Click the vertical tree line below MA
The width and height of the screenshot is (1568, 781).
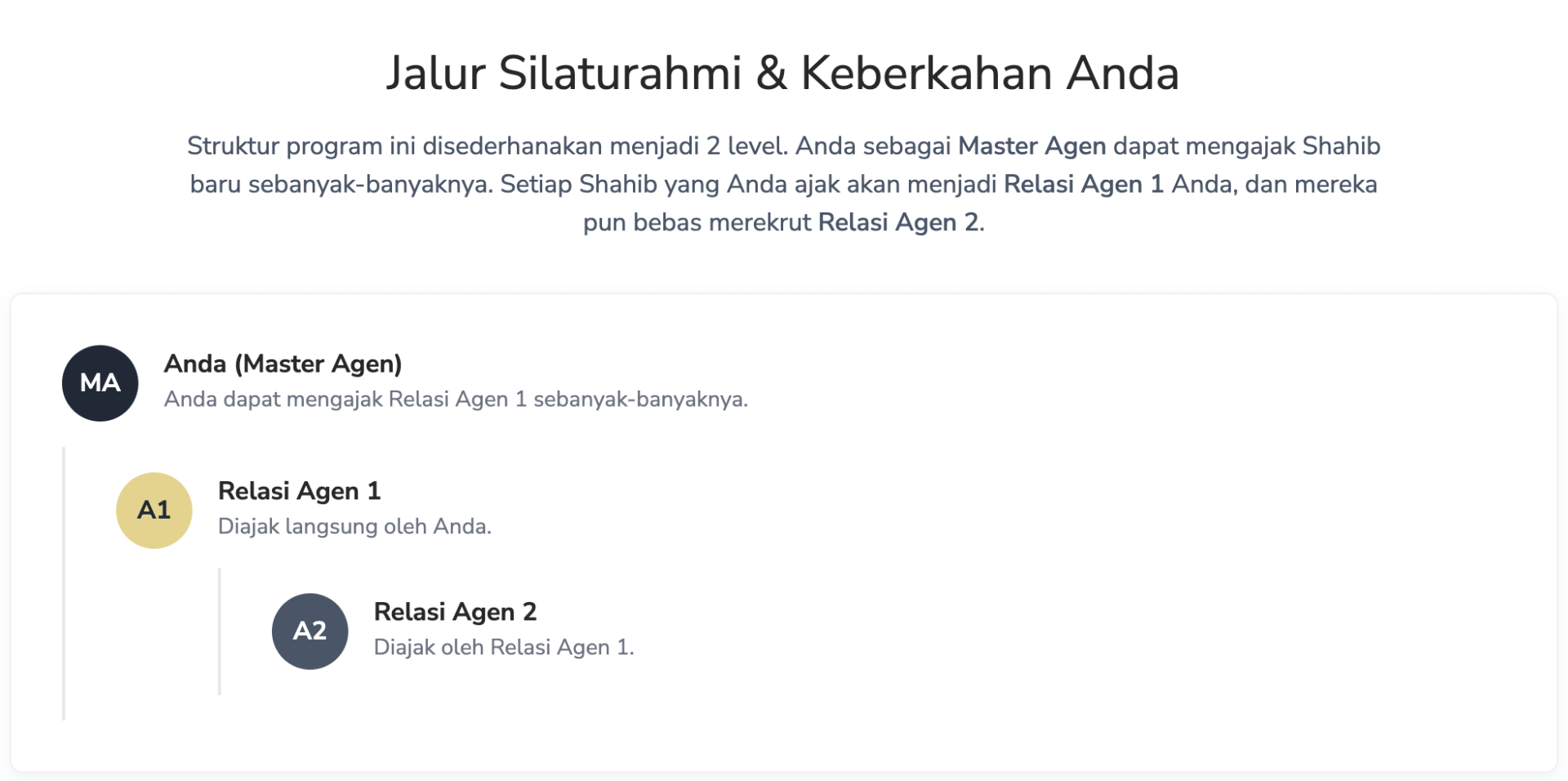[x=64, y=583]
